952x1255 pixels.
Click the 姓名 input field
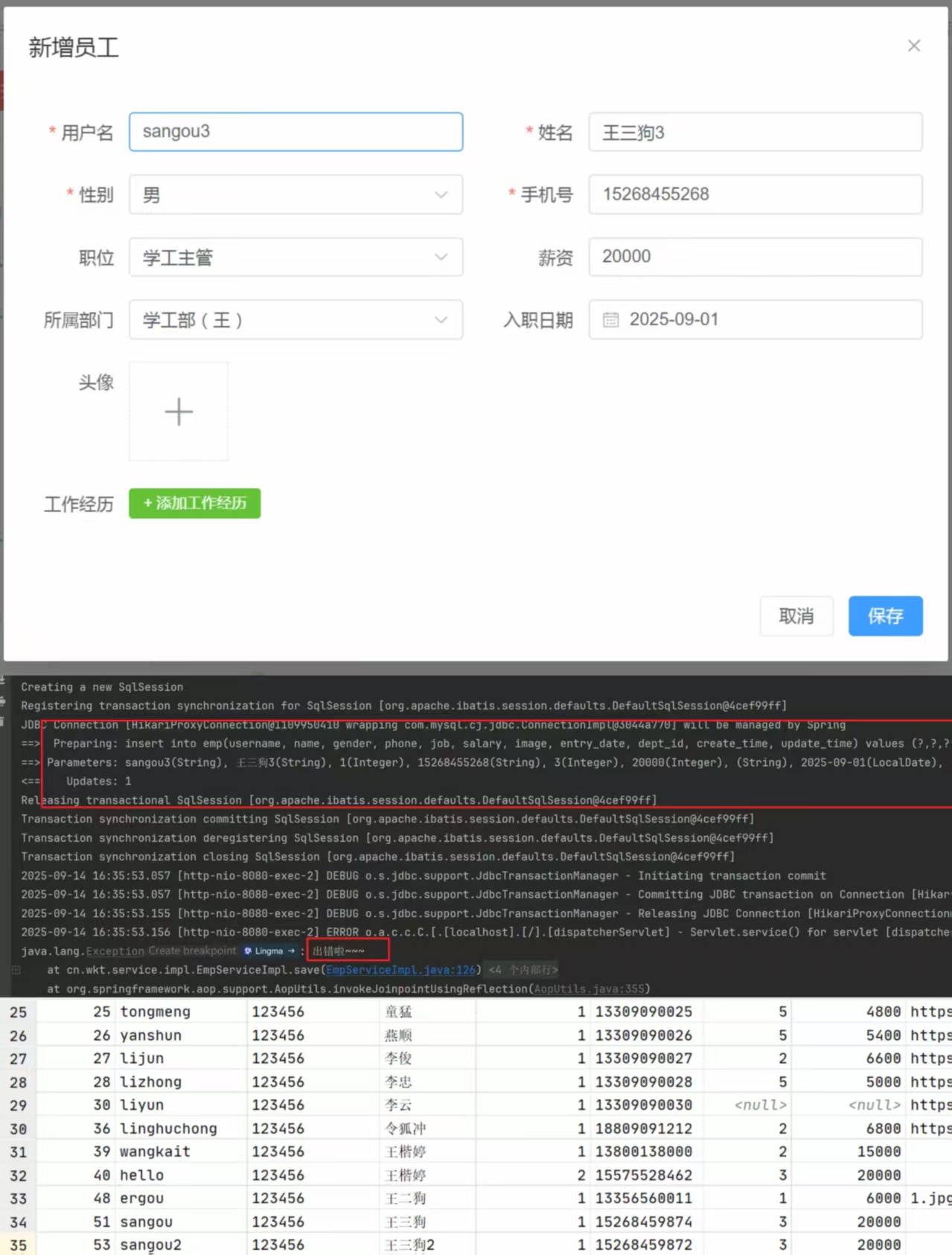pos(755,132)
